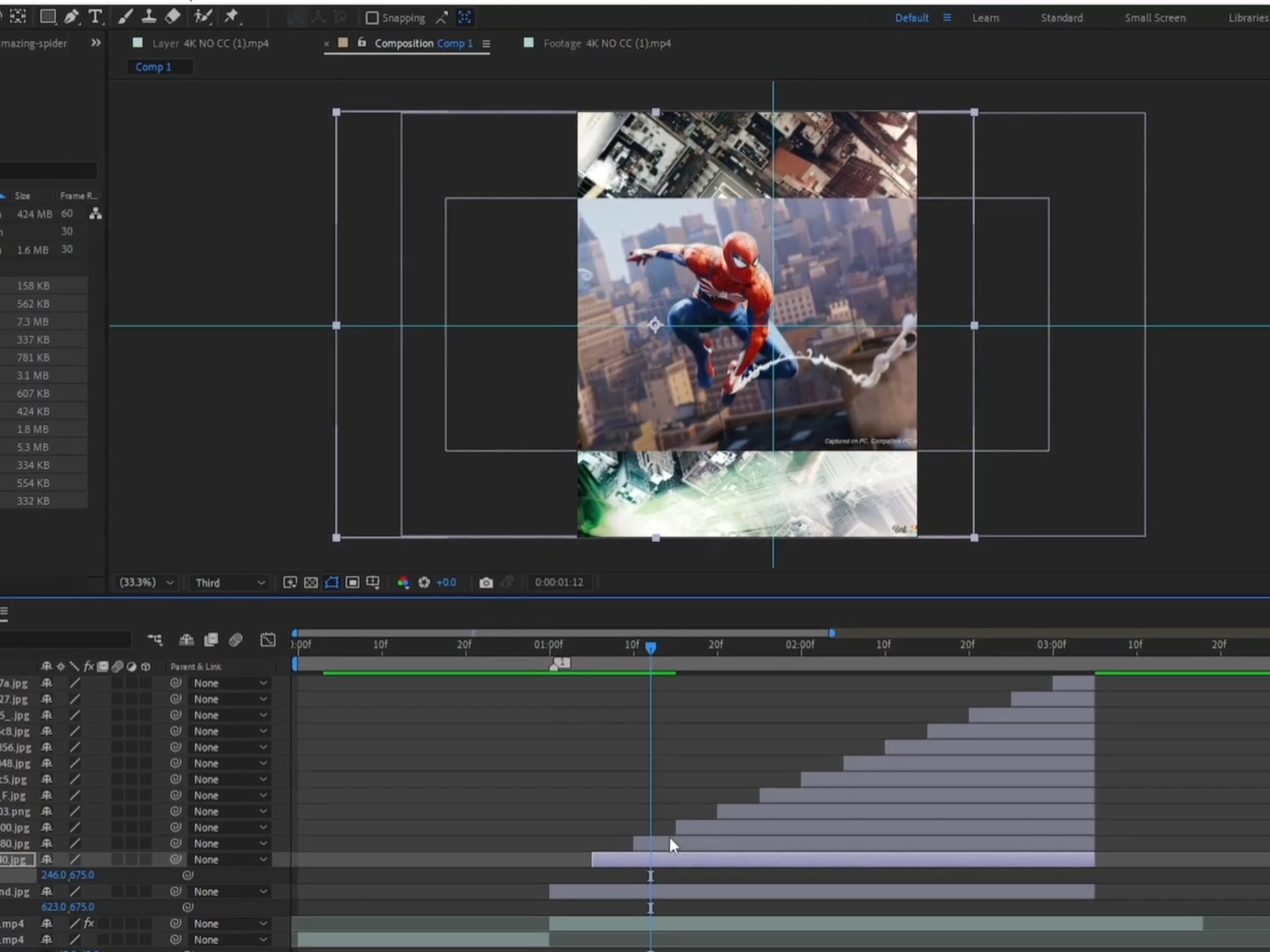The image size is (1270, 952).
Task: Toggle fx switch on the first .mp4 layer
Action: coord(89,924)
